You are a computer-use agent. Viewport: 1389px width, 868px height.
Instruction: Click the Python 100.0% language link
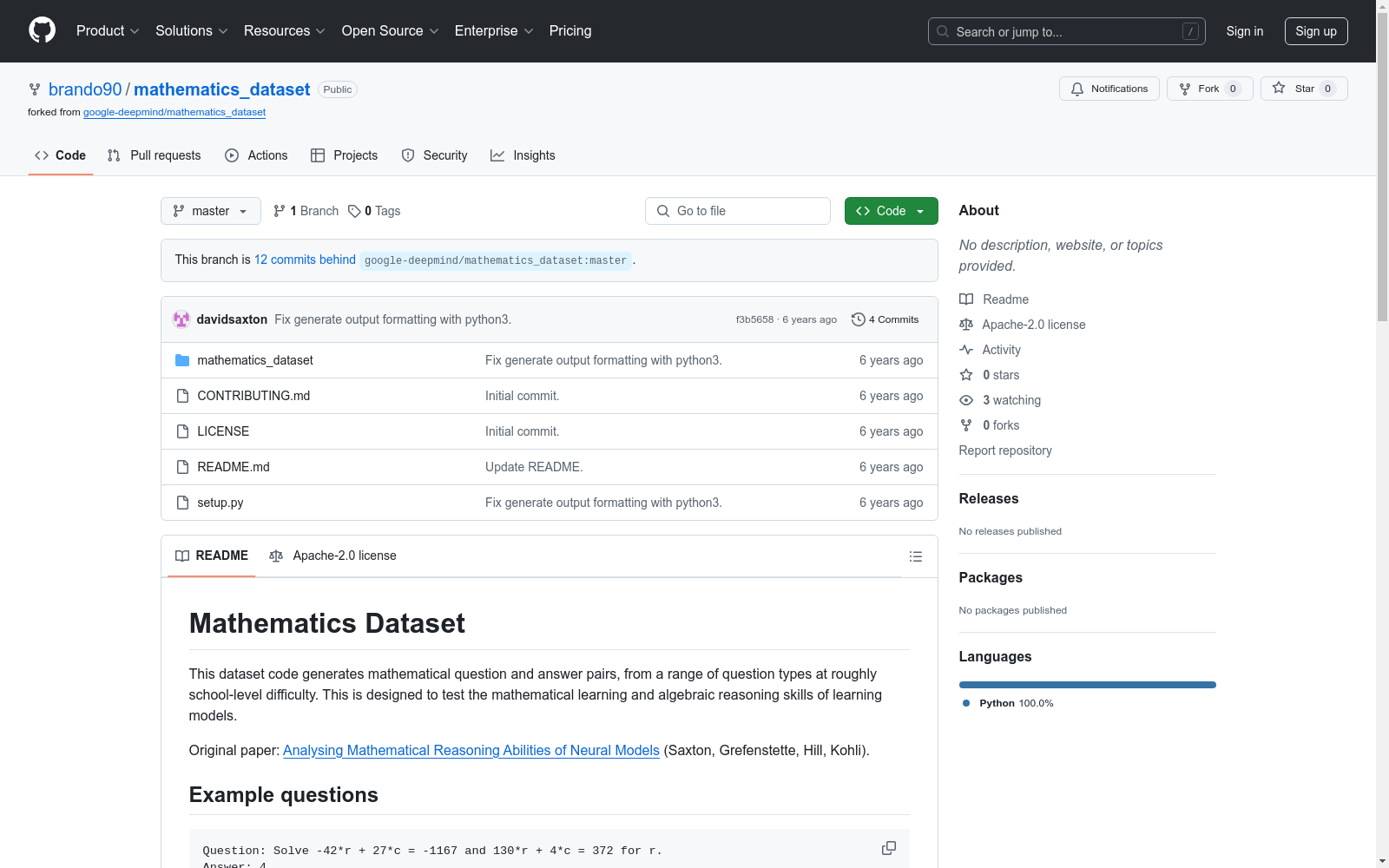(x=1008, y=703)
